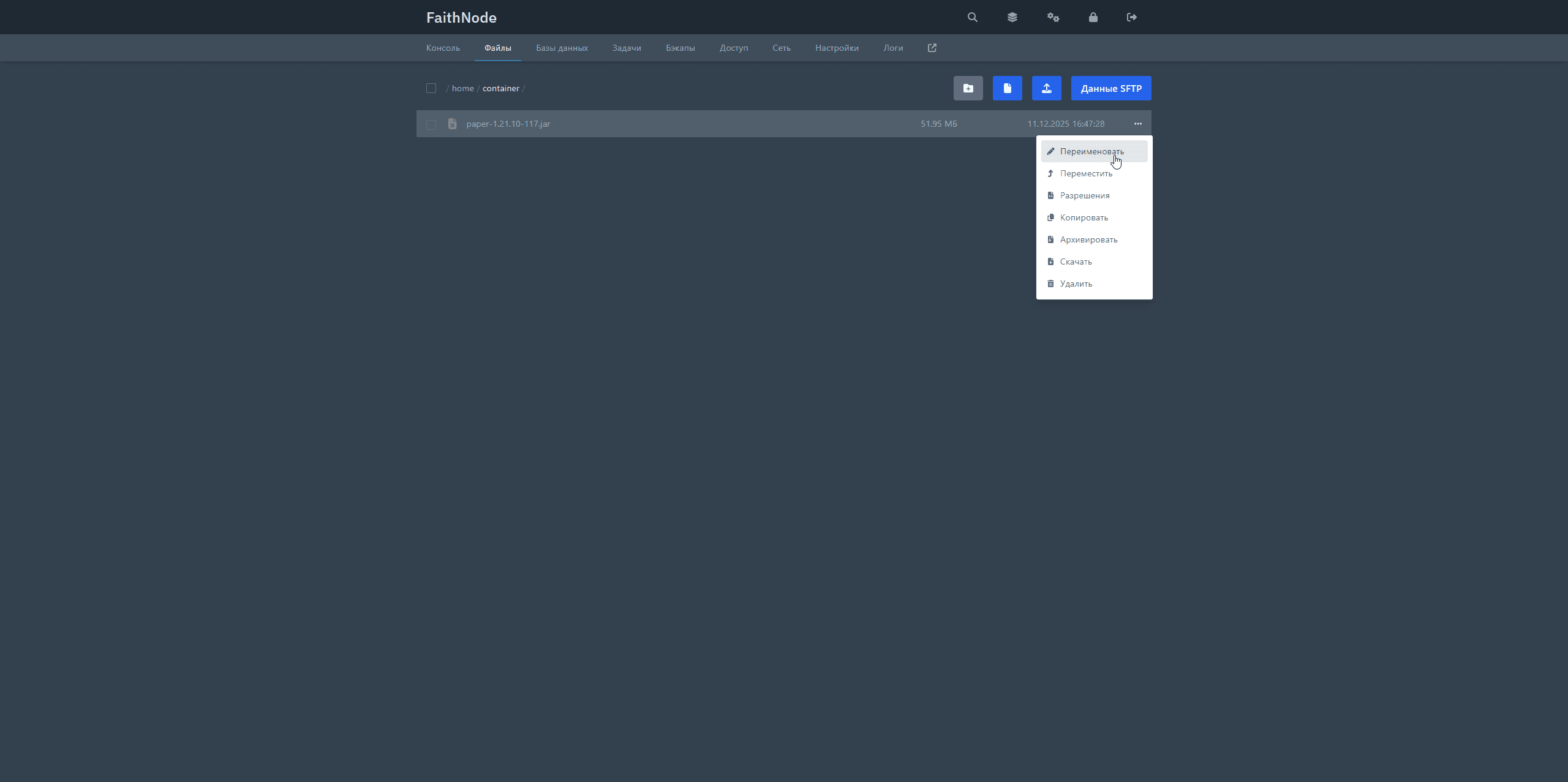
Task: Click the Данные SFTP button
Action: click(1110, 88)
